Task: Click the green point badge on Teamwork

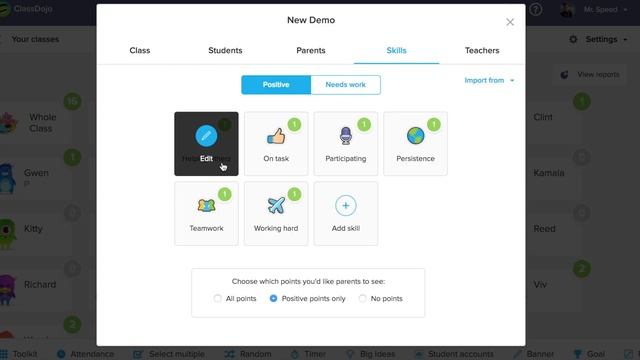Action: pos(224,194)
